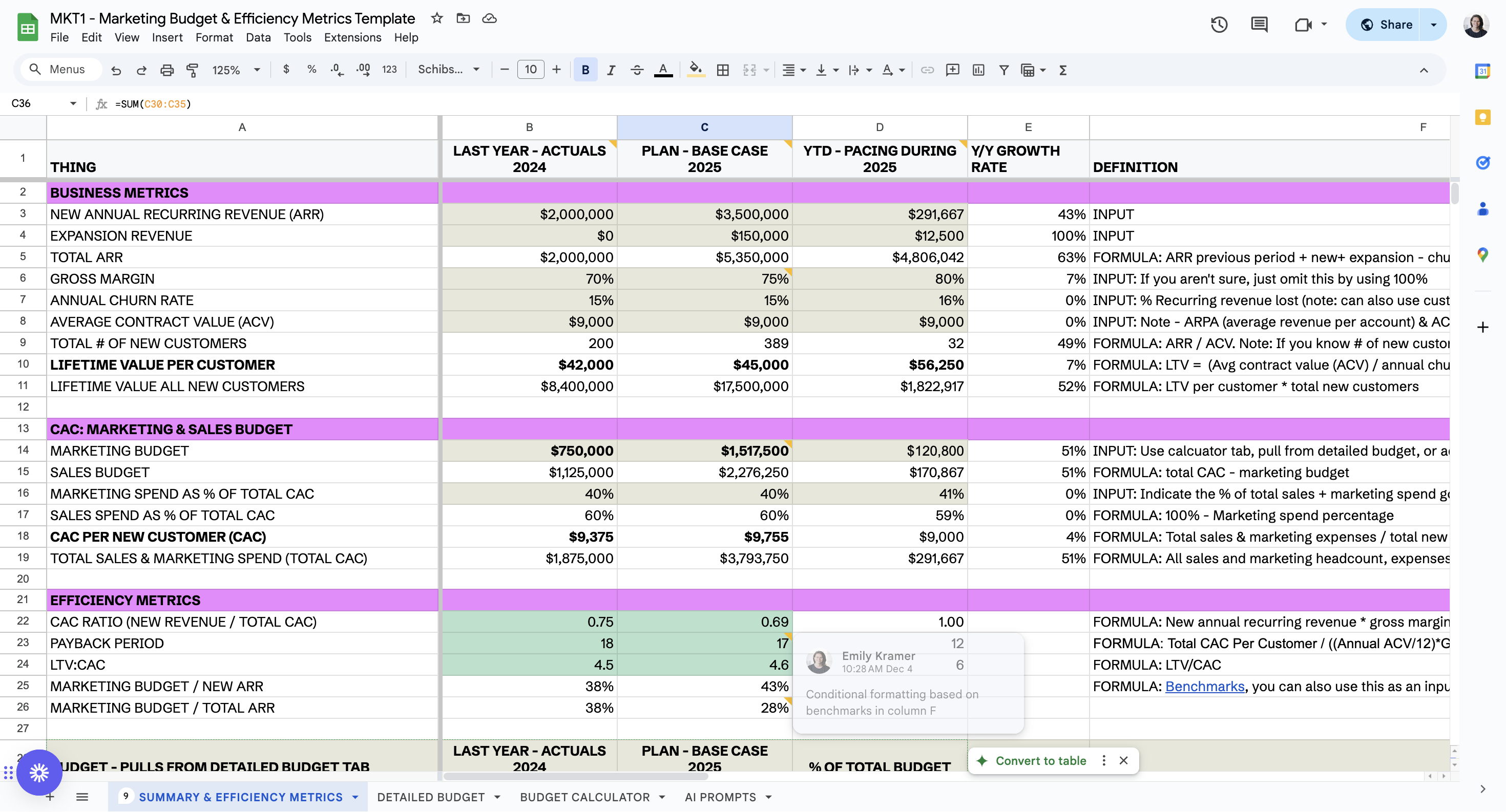The image size is (1506, 812).
Task: Select column C header
Action: coord(704,127)
